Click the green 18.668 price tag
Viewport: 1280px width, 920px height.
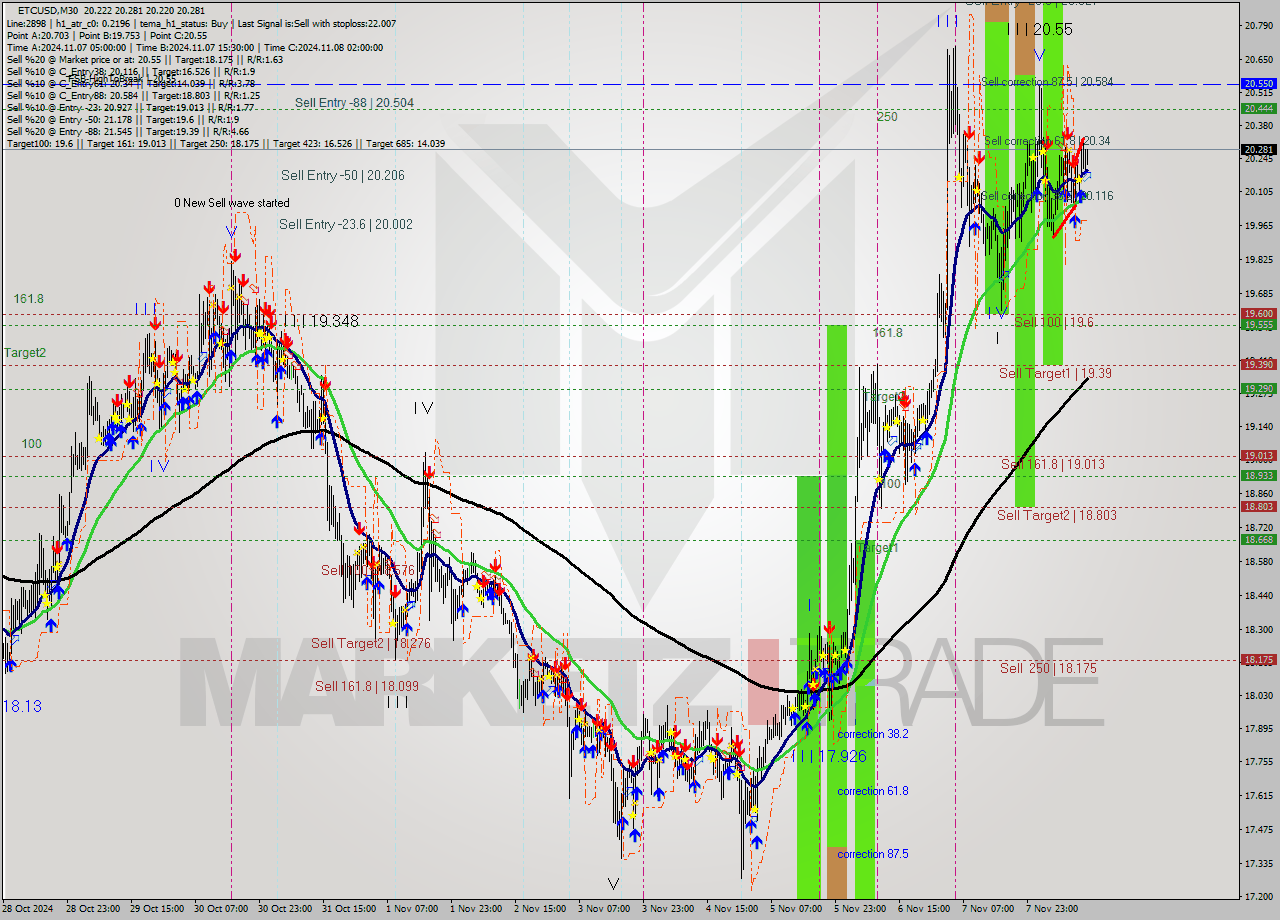1259,540
